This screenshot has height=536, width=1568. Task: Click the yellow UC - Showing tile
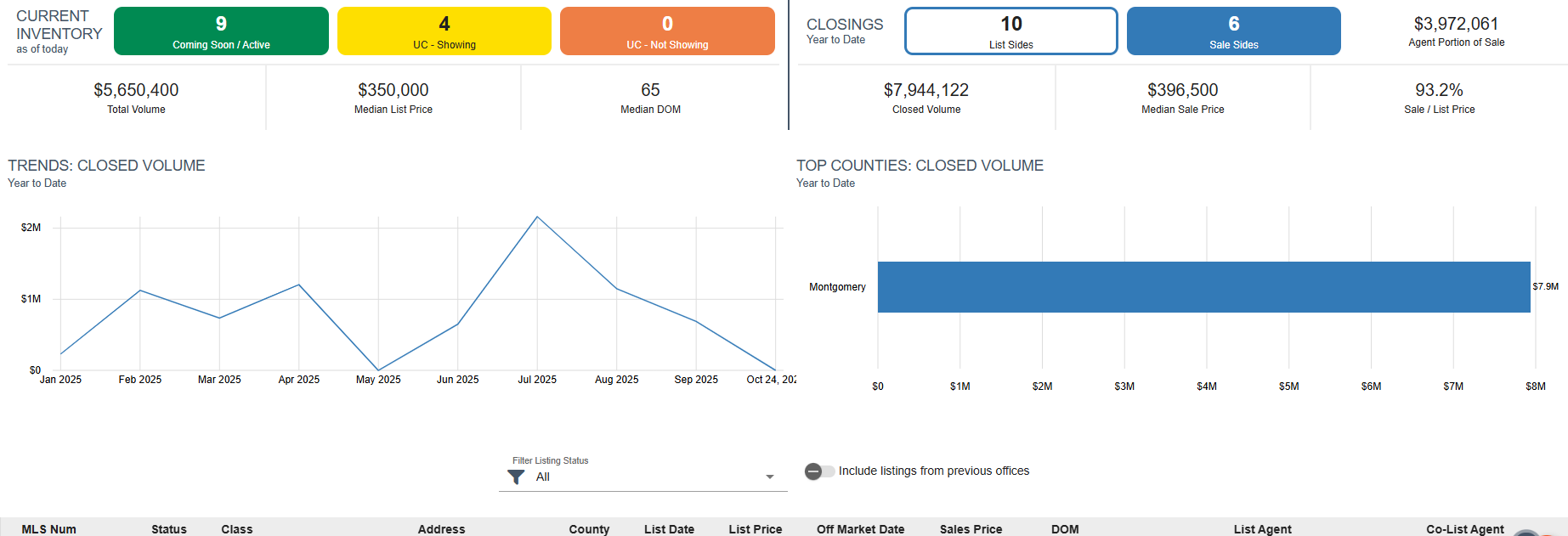pyautogui.click(x=444, y=31)
